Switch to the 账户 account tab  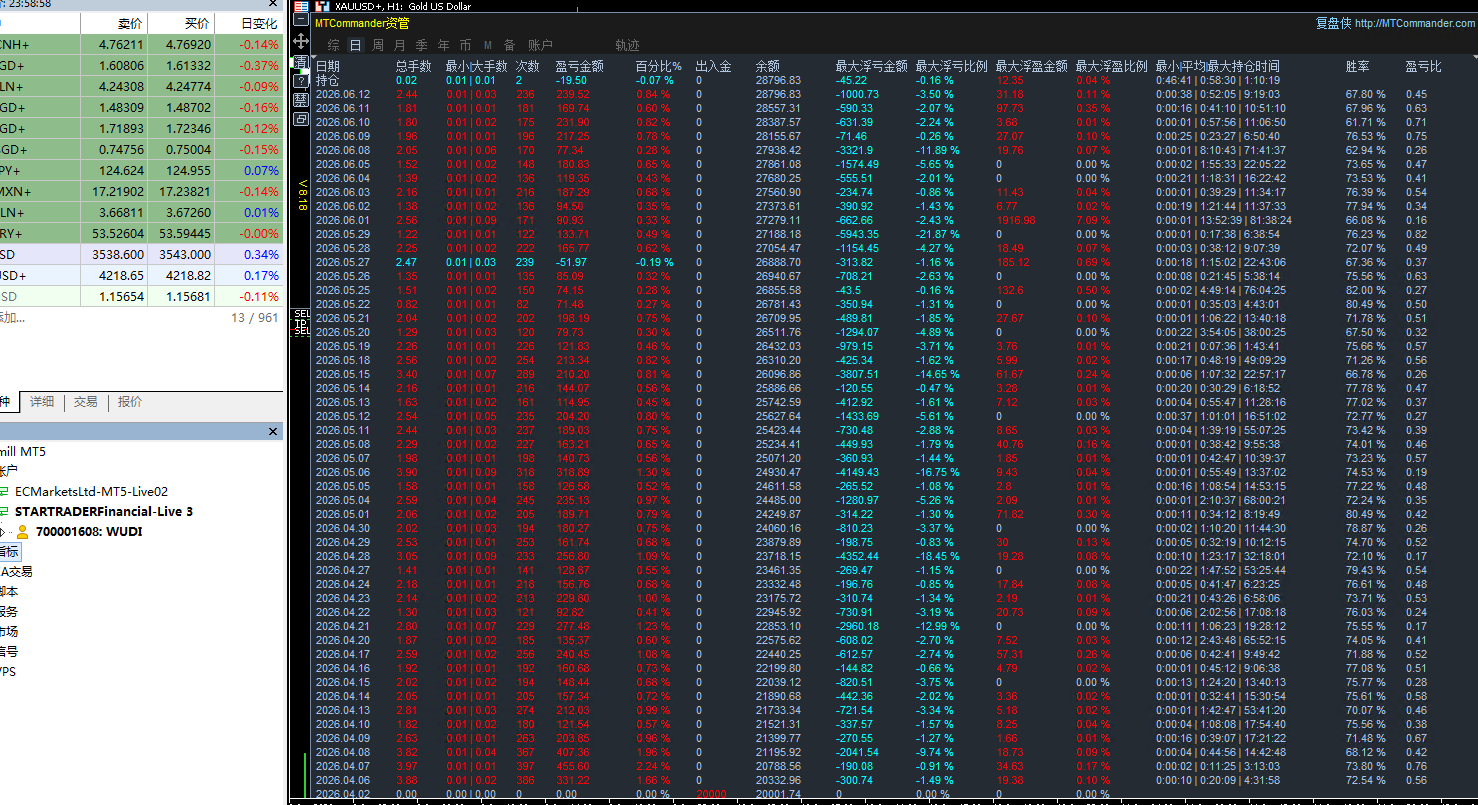[x=540, y=45]
